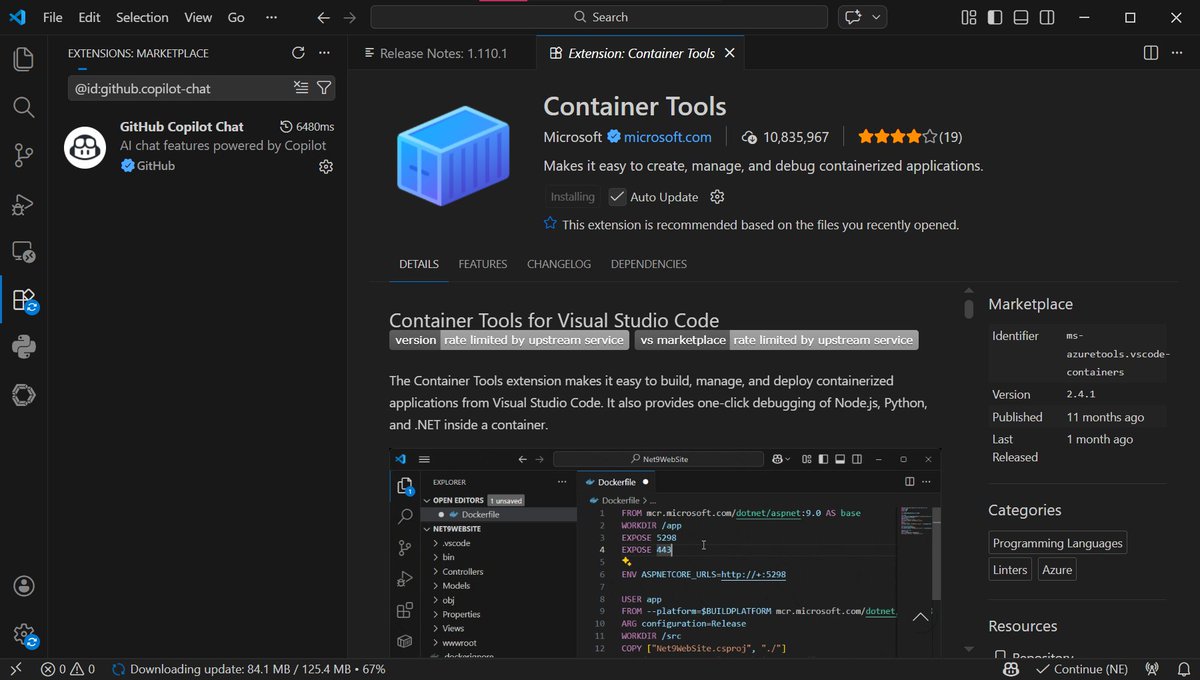
Task: Open the Go menu
Action: pos(236,17)
